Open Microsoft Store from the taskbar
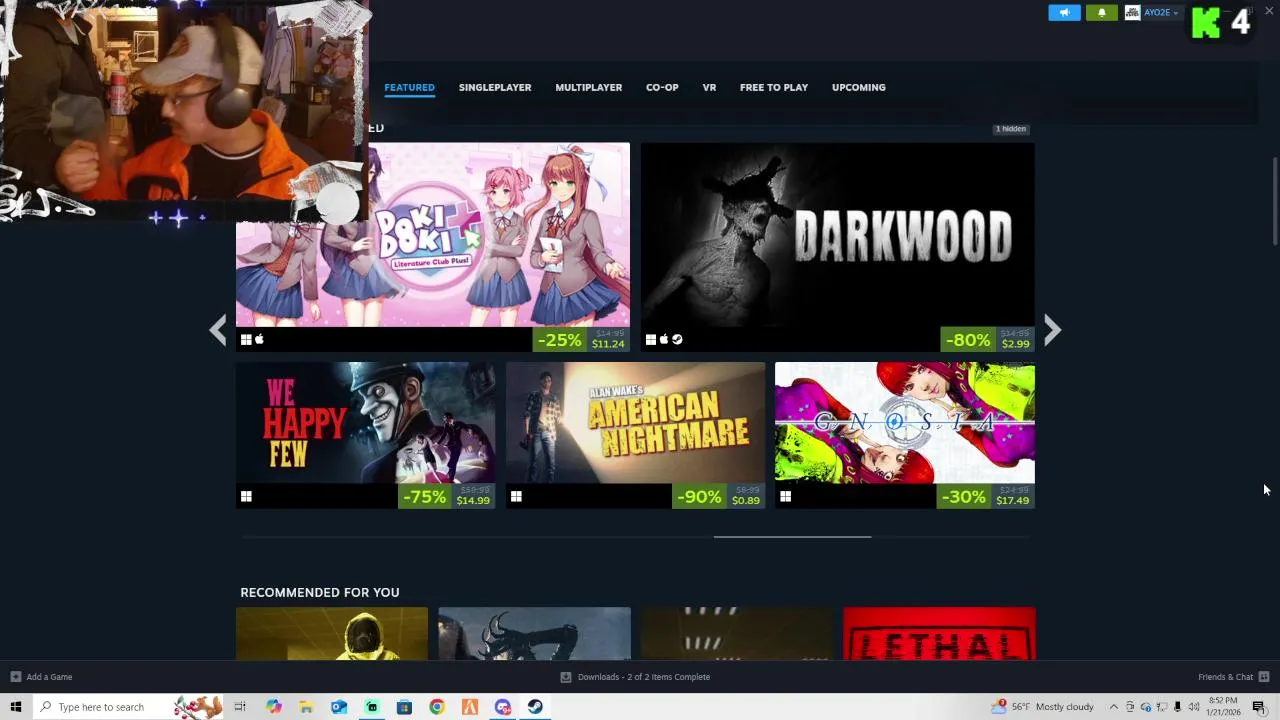The height and width of the screenshot is (720, 1280). (404, 707)
